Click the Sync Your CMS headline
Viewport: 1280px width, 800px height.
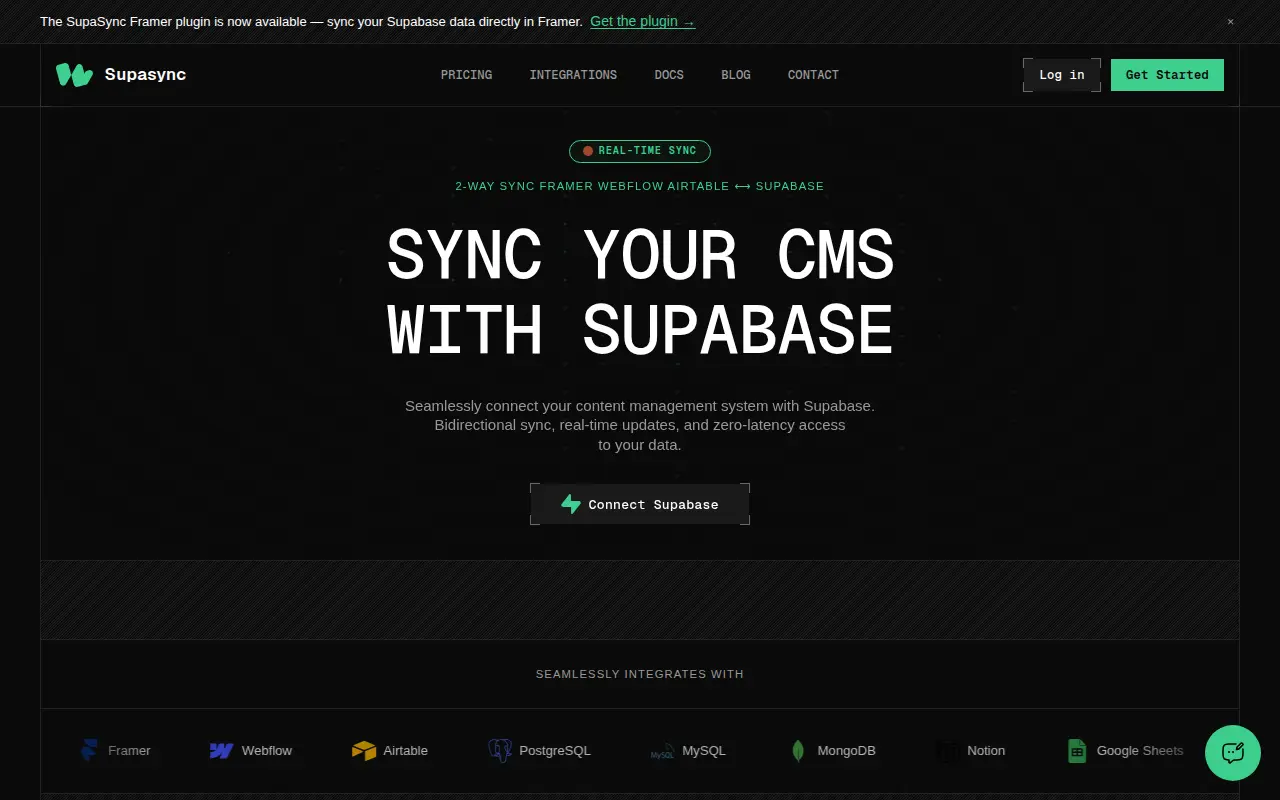(x=640, y=292)
